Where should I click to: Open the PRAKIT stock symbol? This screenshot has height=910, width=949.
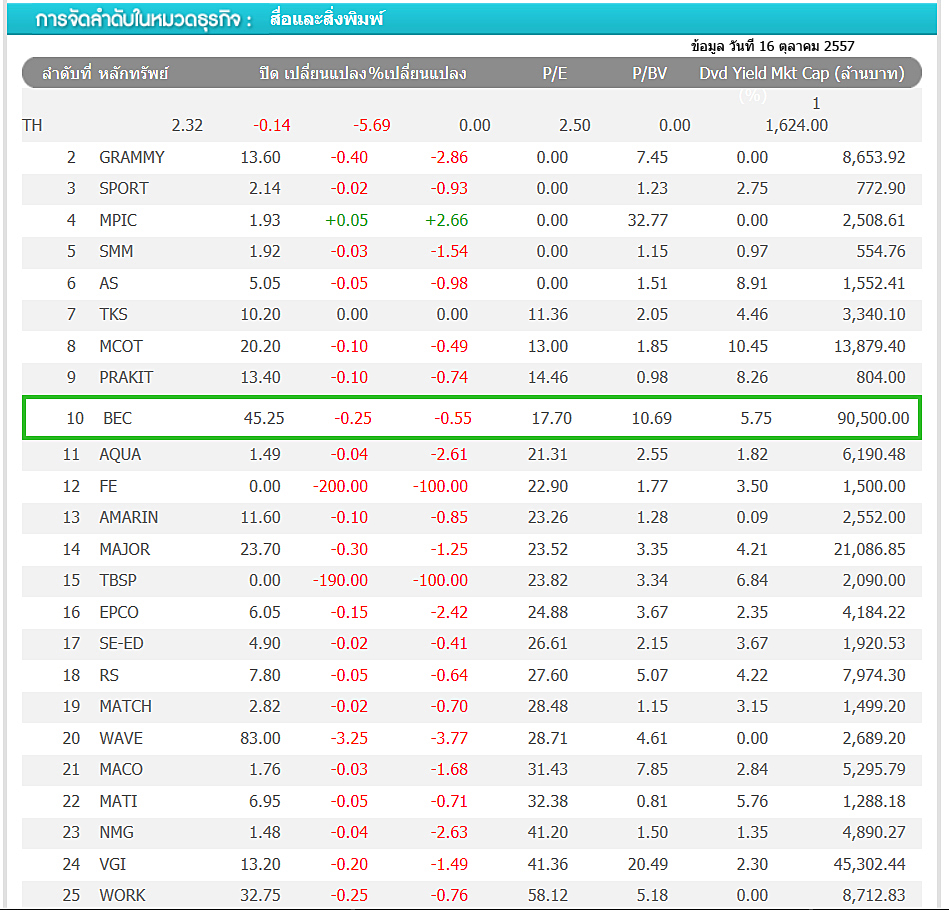click(x=125, y=377)
